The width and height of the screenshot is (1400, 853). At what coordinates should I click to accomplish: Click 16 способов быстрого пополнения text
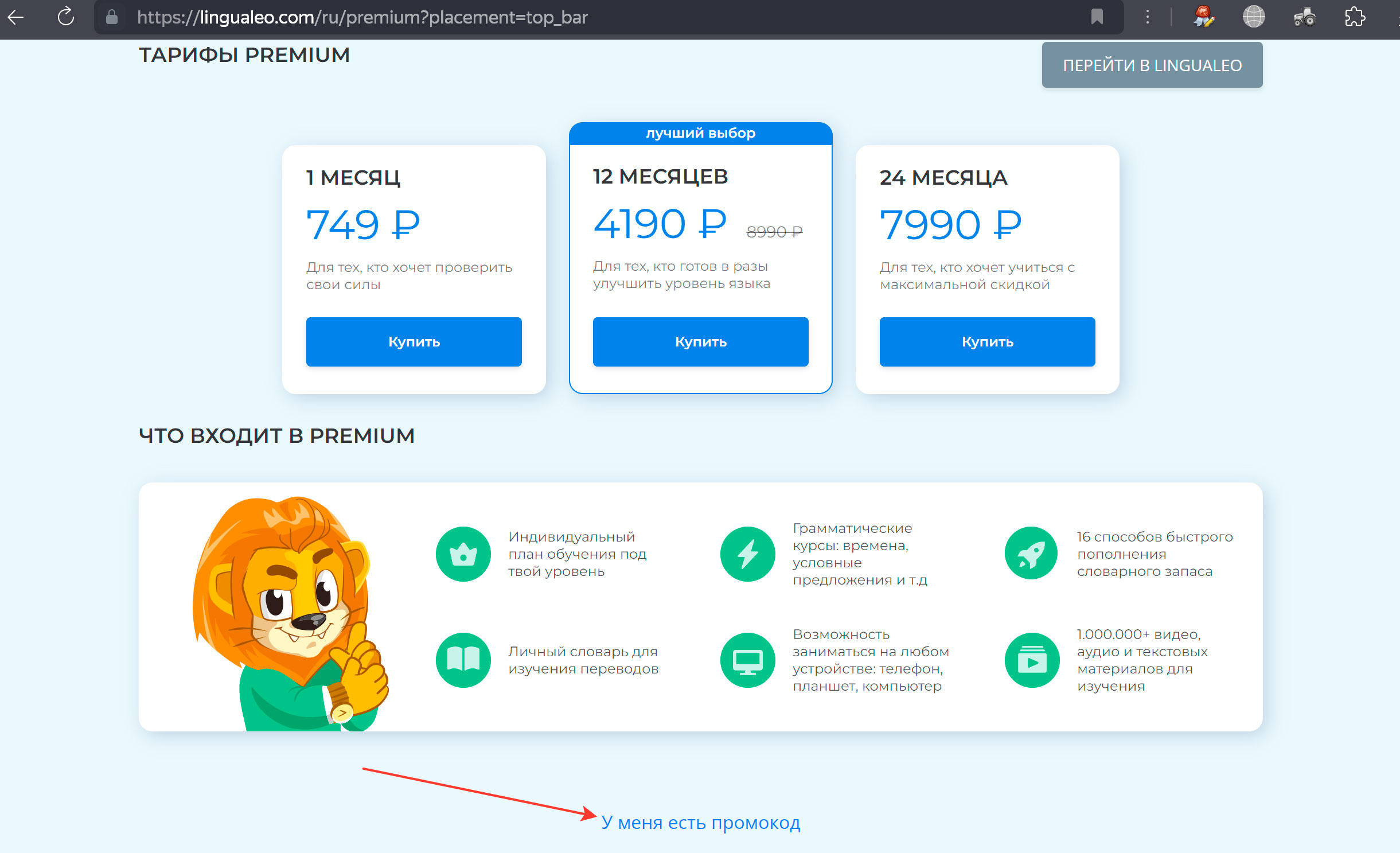[1155, 554]
